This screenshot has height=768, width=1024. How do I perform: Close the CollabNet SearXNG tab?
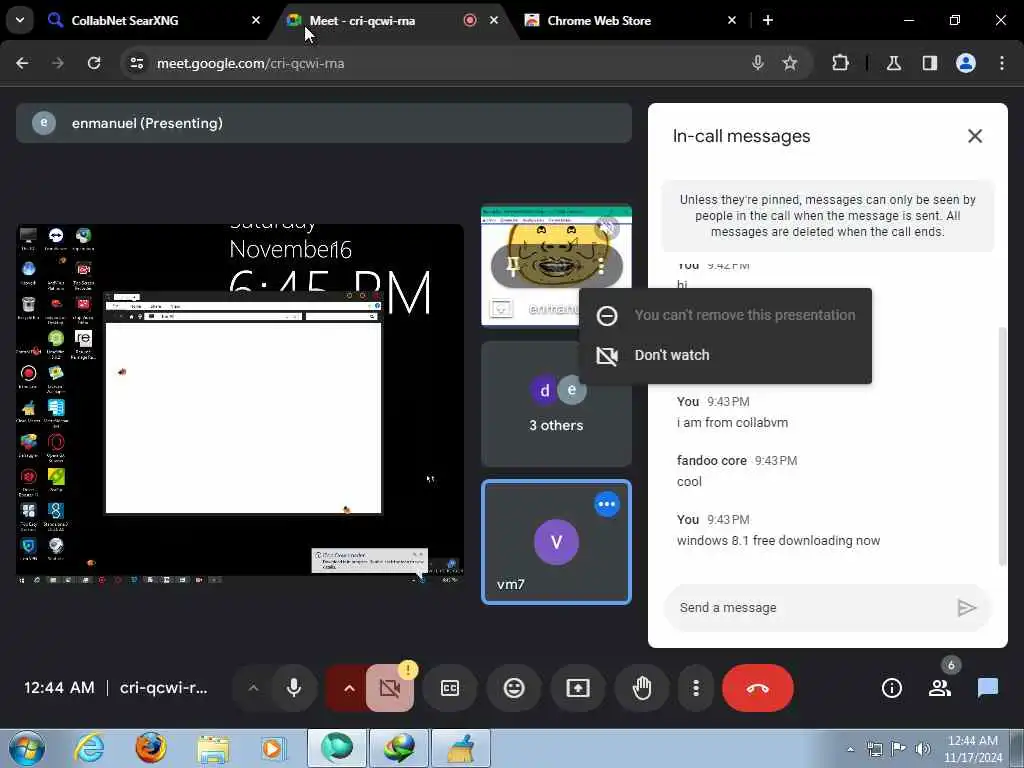coord(256,20)
